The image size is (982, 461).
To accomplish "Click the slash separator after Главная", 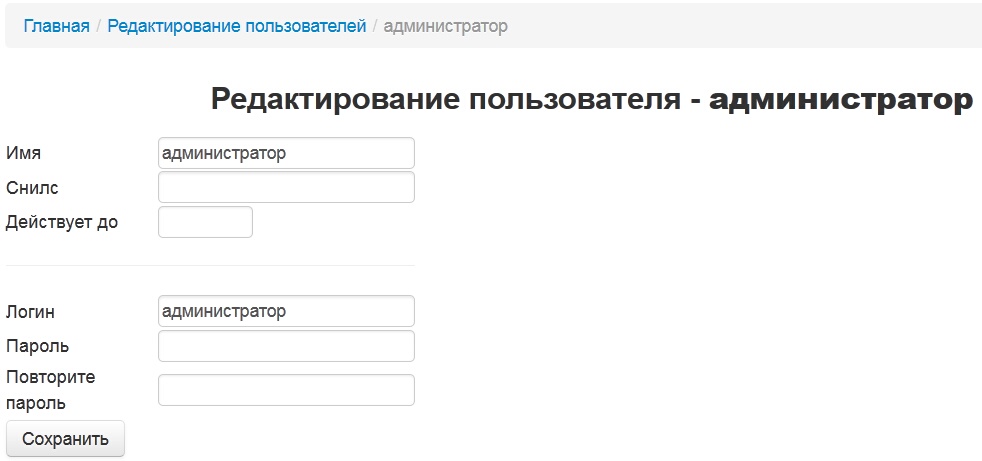I will [98, 26].
